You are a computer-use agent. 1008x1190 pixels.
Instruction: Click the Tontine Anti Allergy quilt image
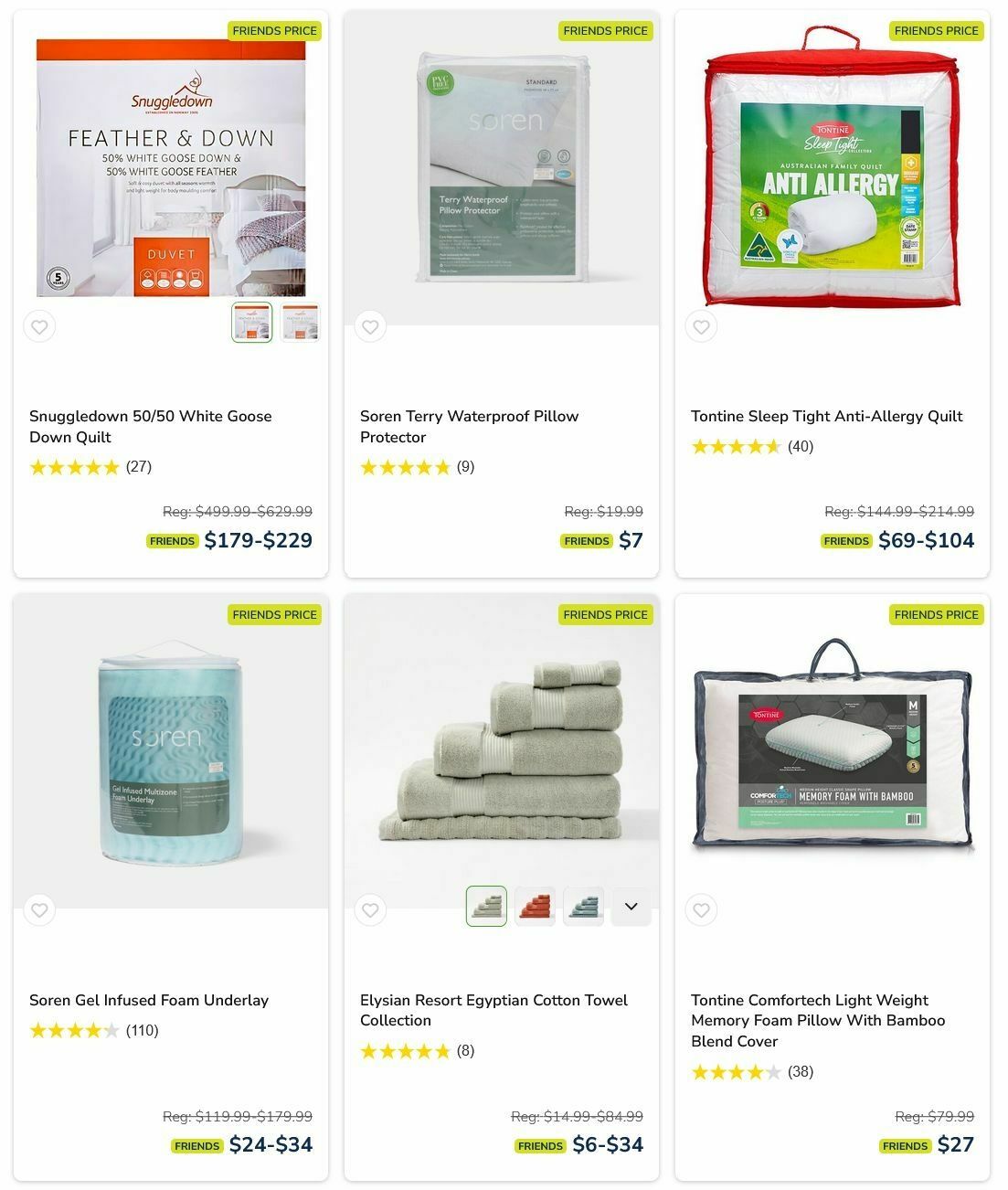pos(833,167)
